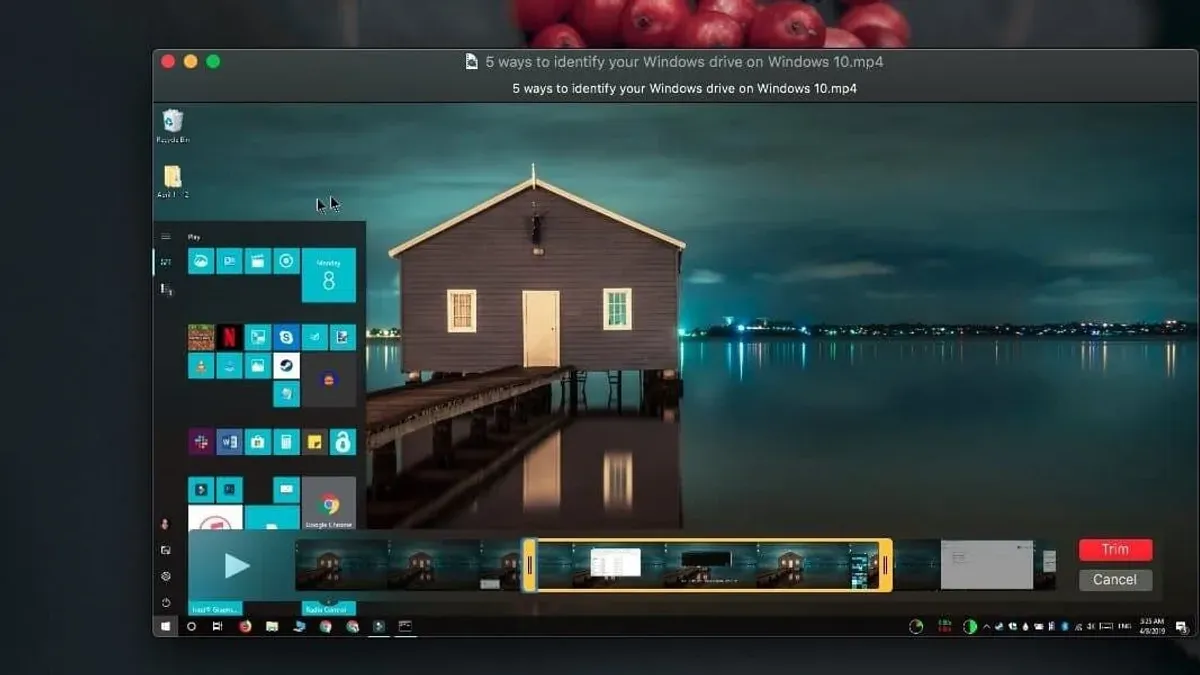The width and height of the screenshot is (1200, 675).
Task: Click the Power icon in Start menu
Action: pos(166,603)
